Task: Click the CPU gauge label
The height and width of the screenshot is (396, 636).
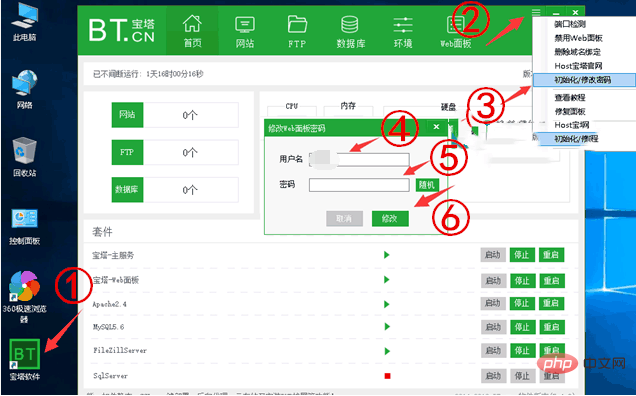Action: click(x=292, y=106)
